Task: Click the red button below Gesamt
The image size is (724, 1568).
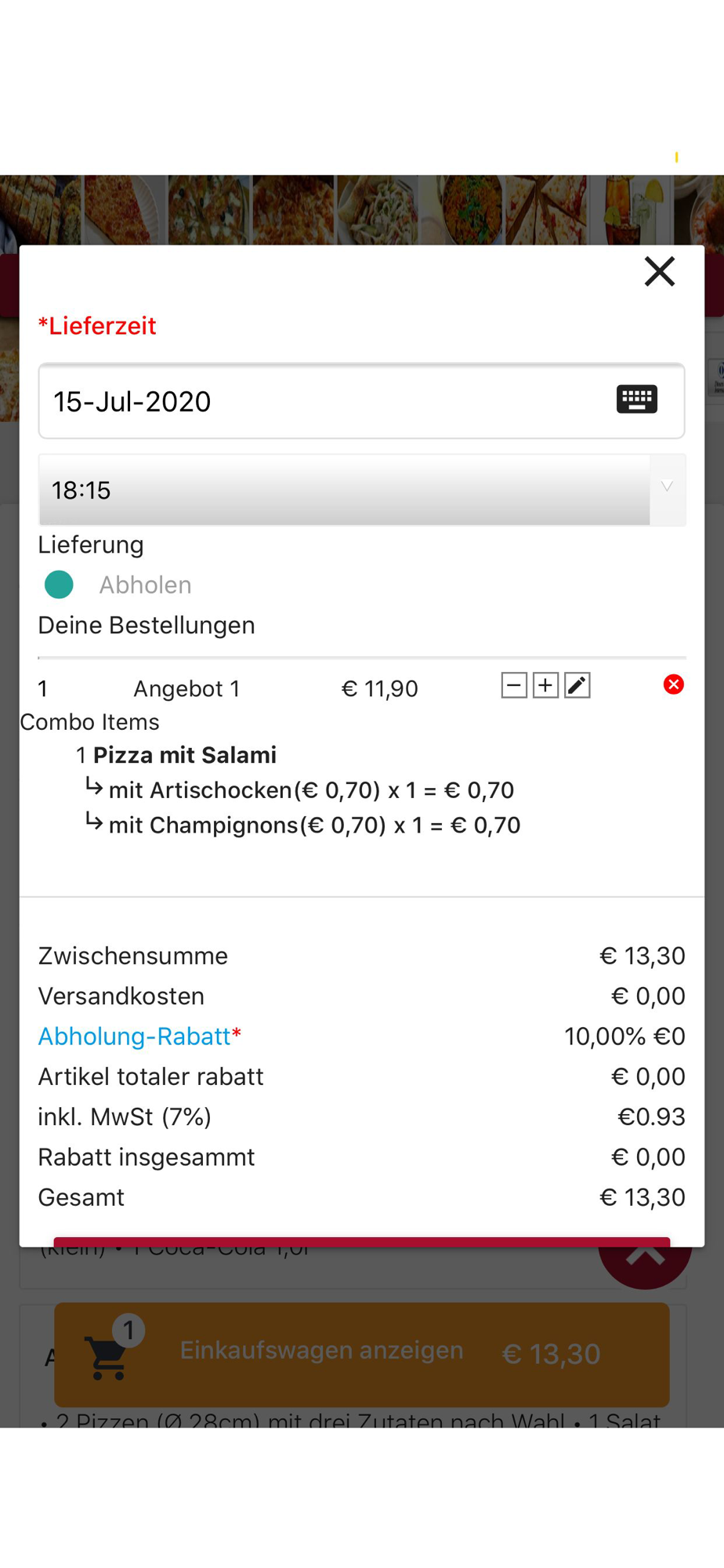Action: coord(361,1241)
